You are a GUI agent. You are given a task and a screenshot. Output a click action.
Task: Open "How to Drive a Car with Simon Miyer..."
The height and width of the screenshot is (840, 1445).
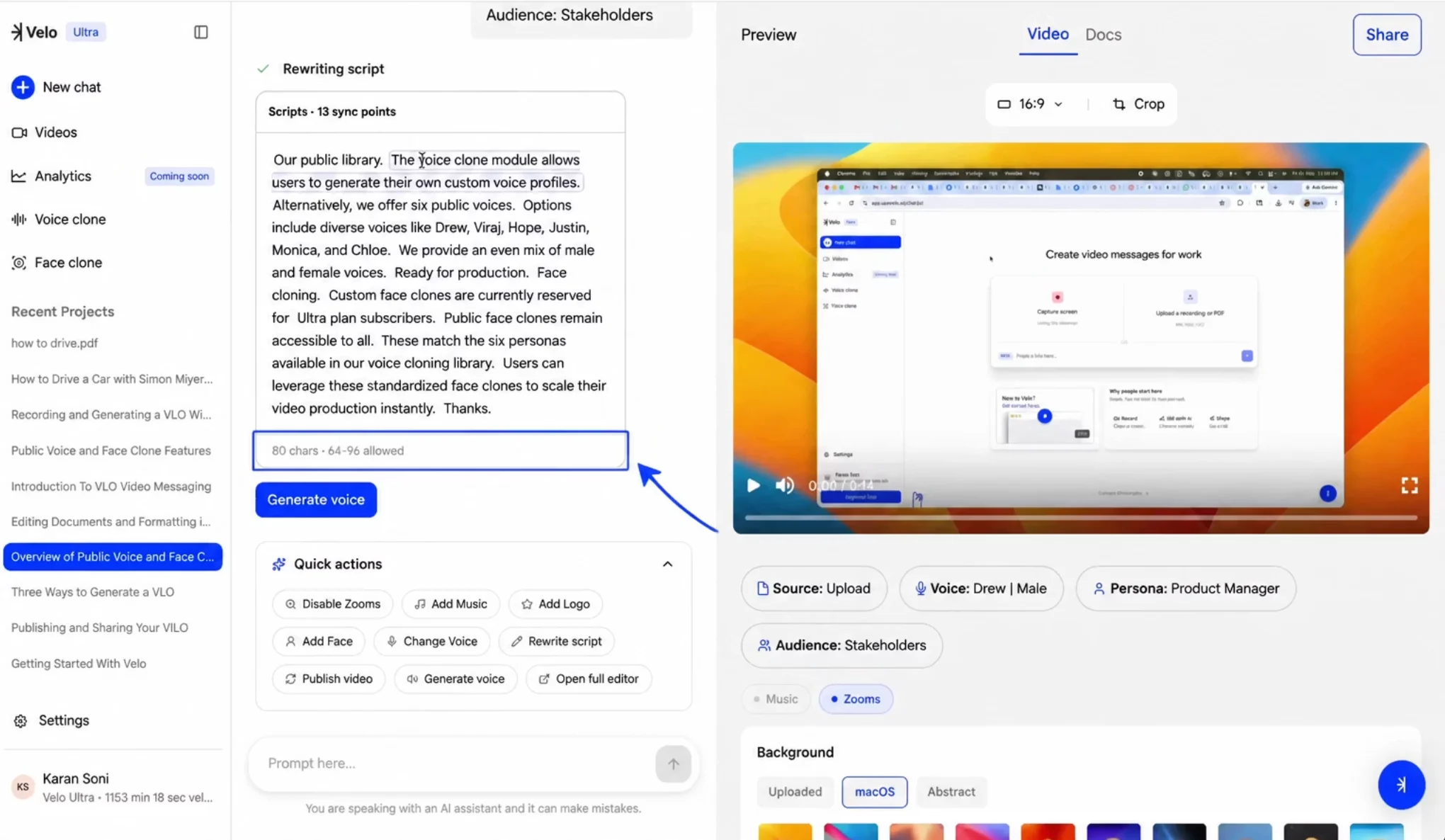coord(112,379)
